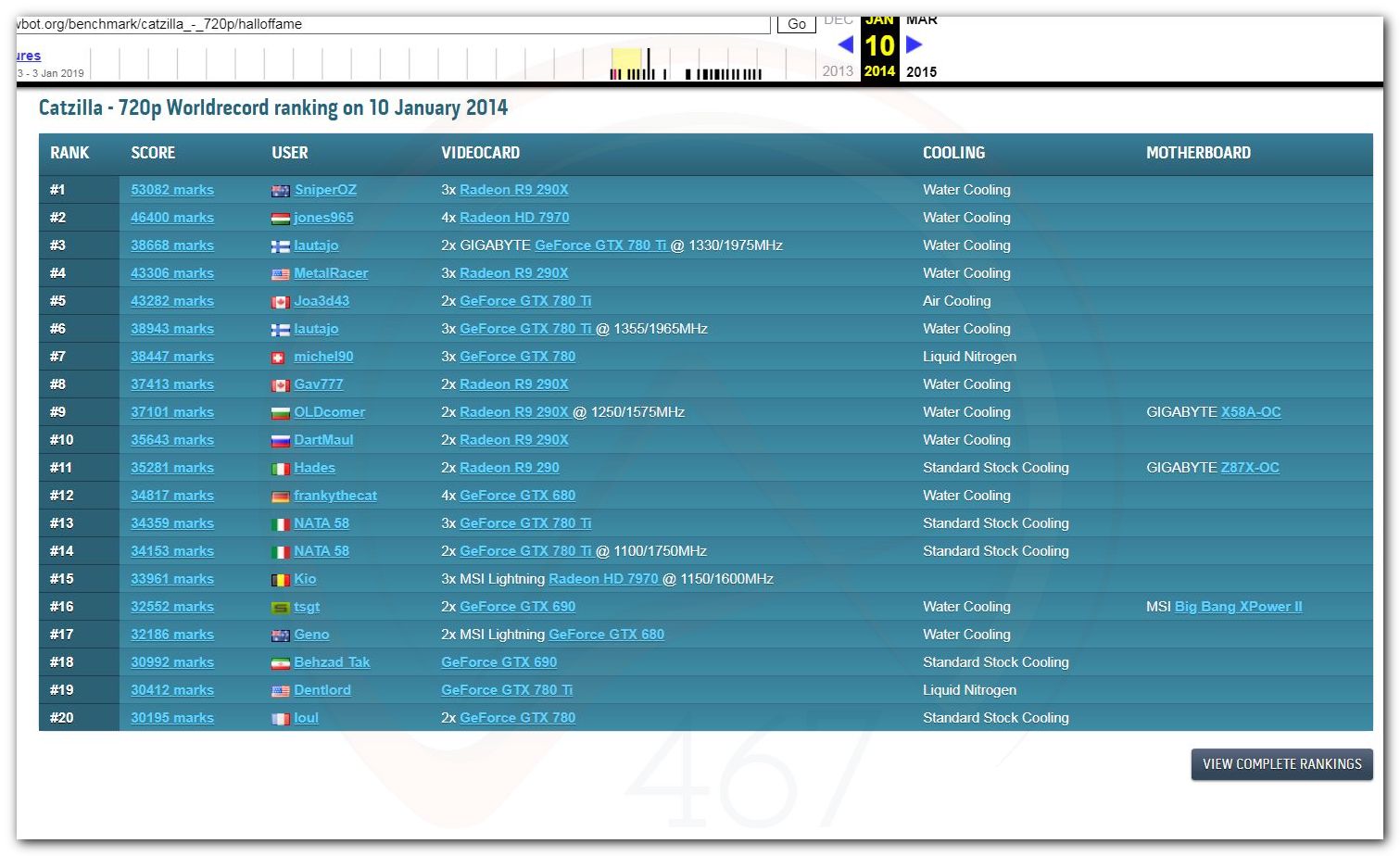
Task: Click the Hungarian flag beside jones965
Action: (280, 219)
